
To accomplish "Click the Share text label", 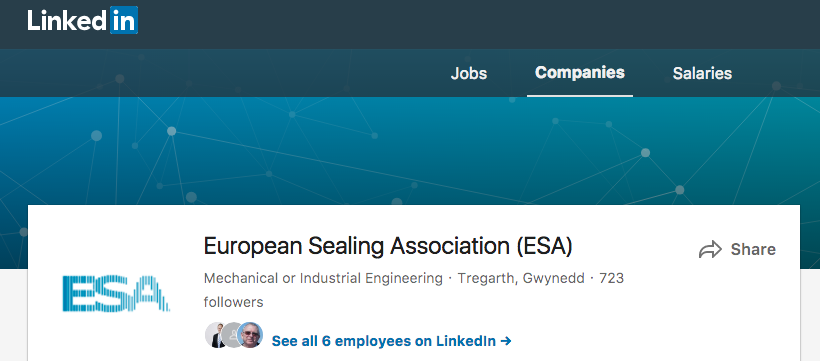I will (x=753, y=250).
